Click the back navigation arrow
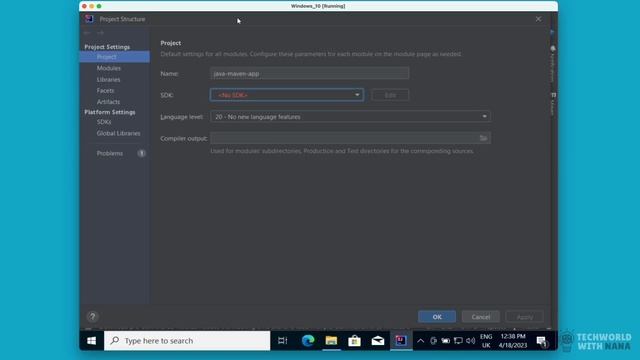This screenshot has height=360, width=640. [x=87, y=33]
